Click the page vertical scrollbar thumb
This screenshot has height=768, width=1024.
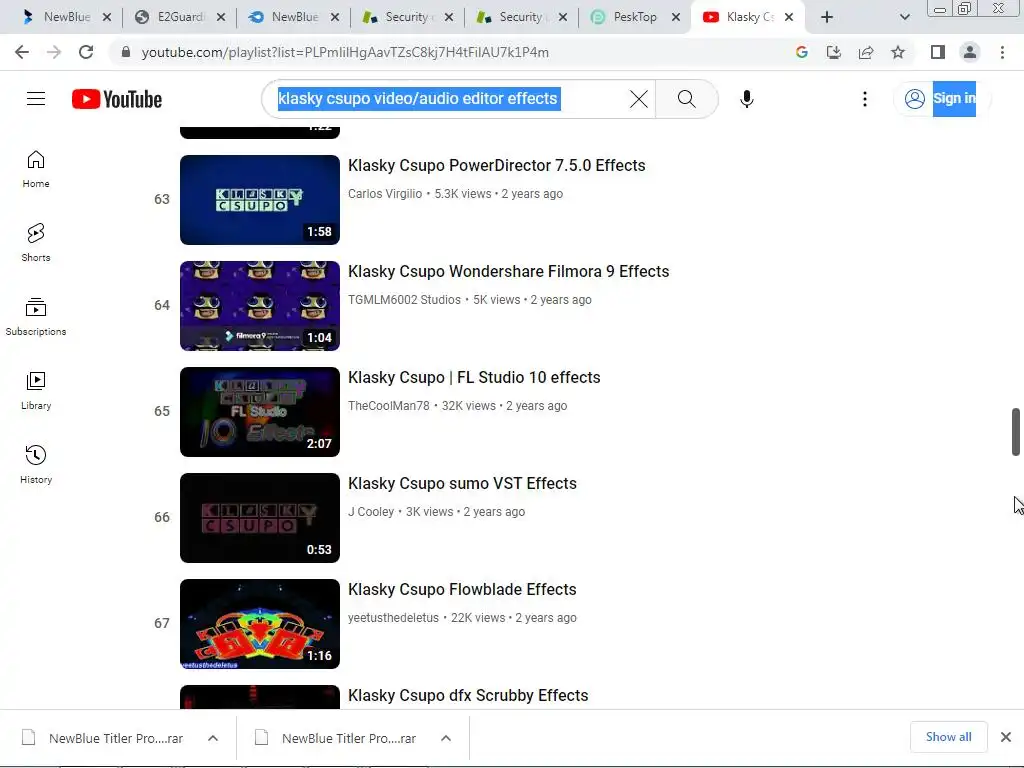1016,432
